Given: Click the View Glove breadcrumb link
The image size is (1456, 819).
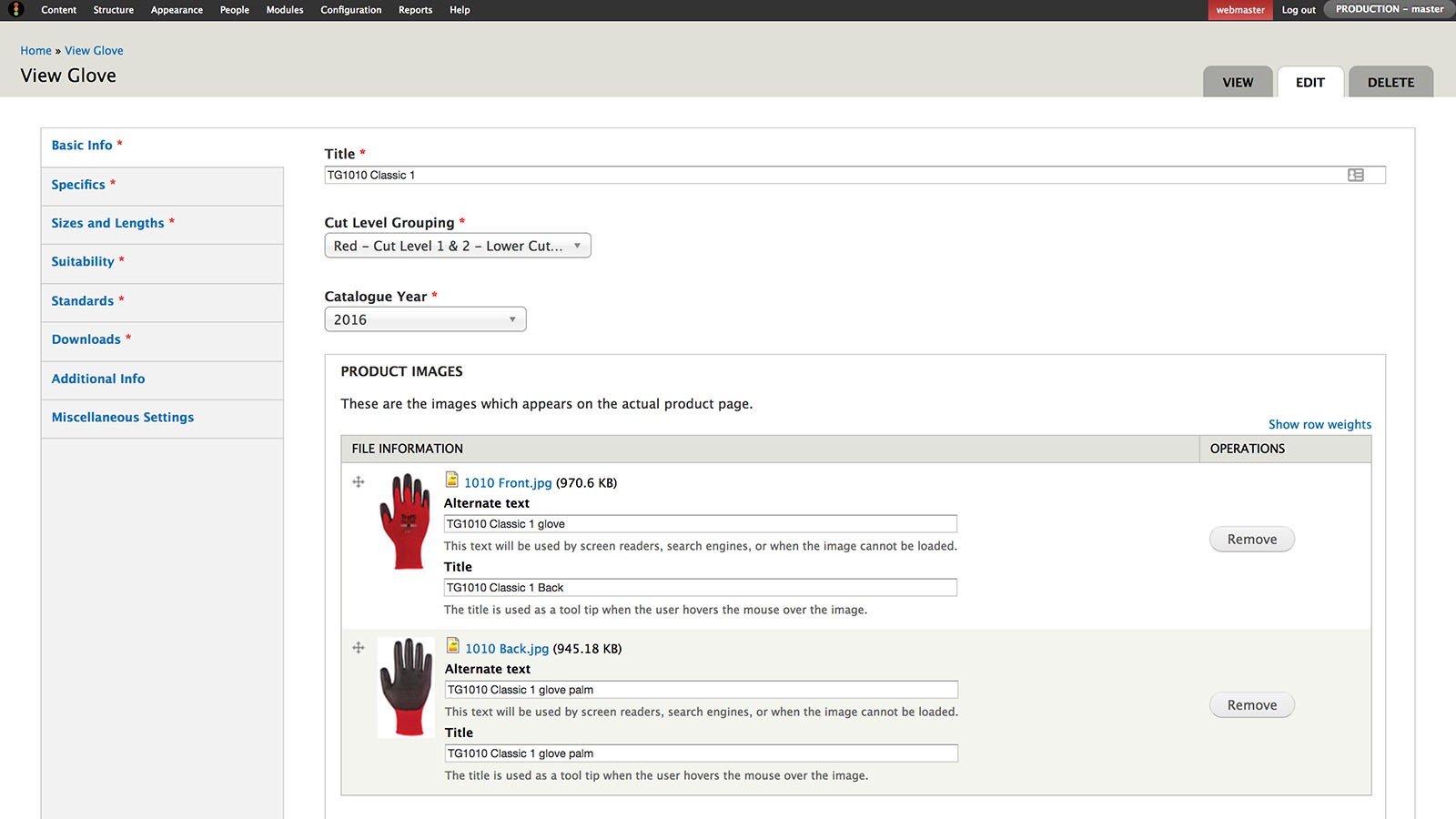Looking at the screenshot, I should tap(94, 51).
